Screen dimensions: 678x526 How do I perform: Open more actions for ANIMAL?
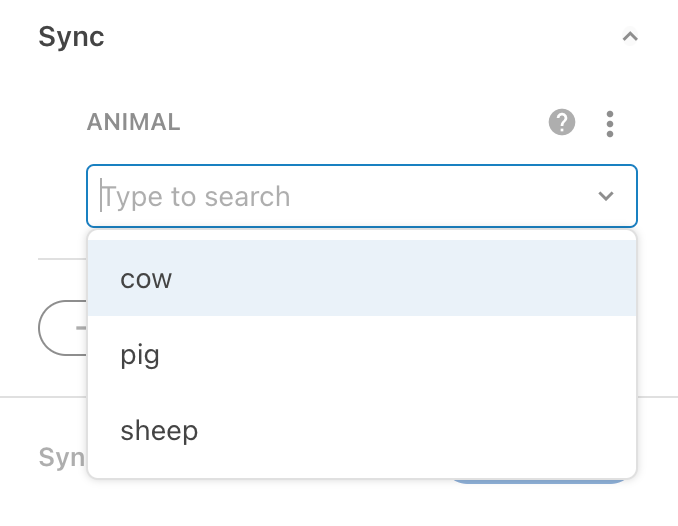click(610, 123)
